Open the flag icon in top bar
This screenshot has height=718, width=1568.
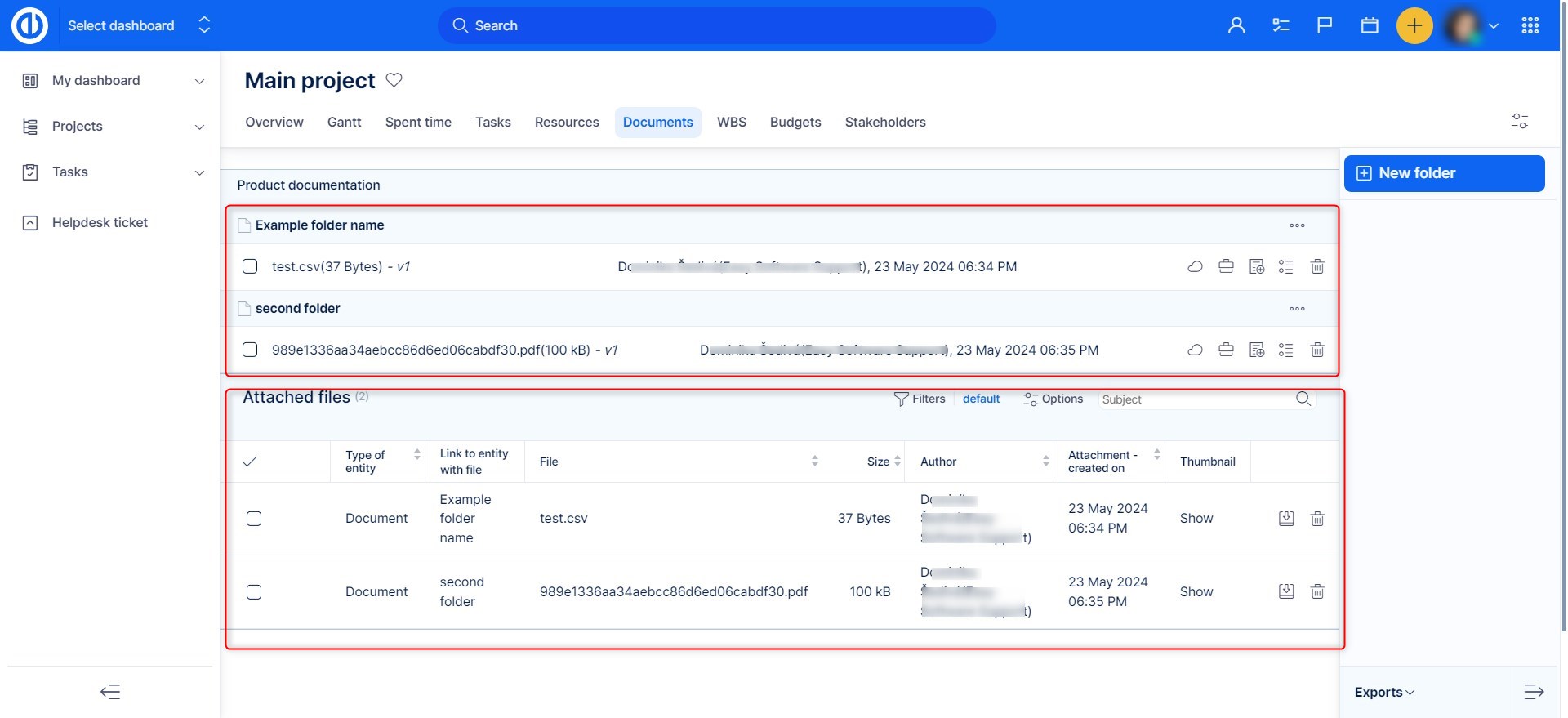coord(1325,25)
